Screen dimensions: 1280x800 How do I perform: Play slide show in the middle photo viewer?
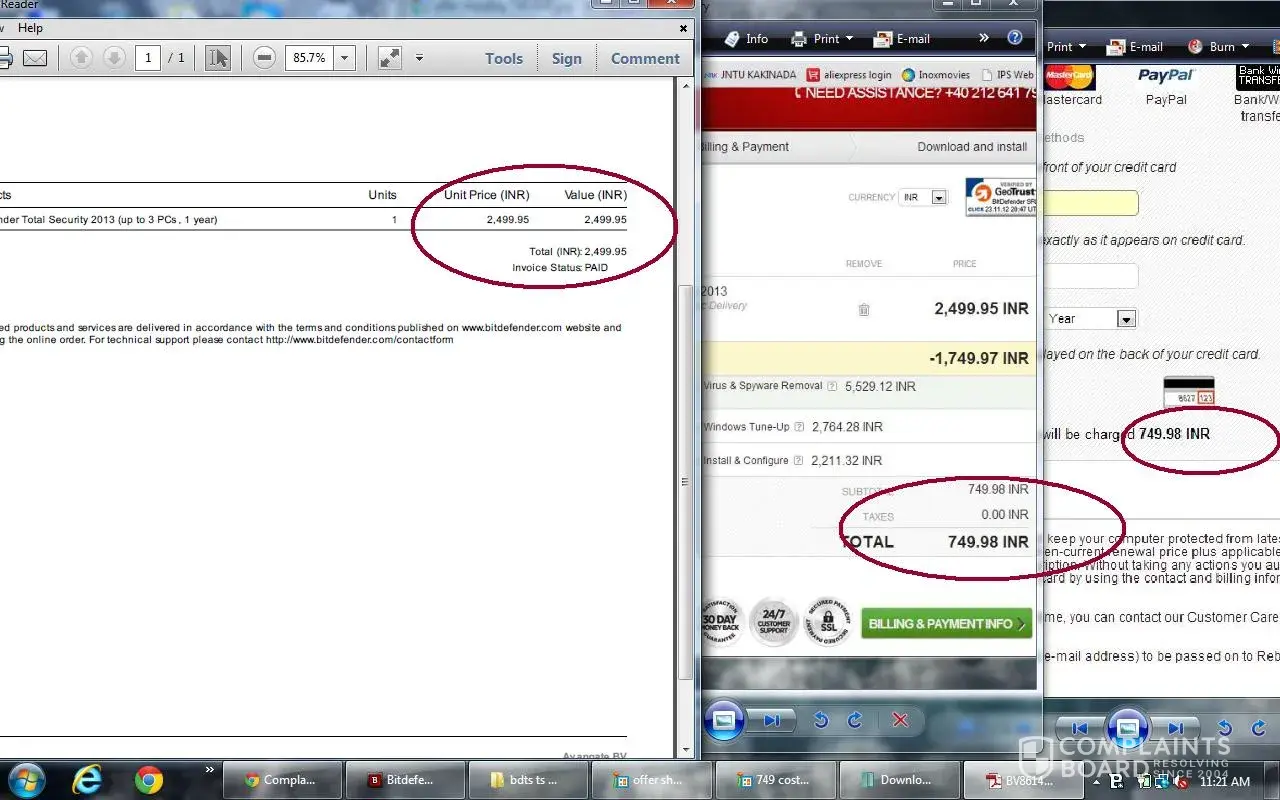coord(725,720)
